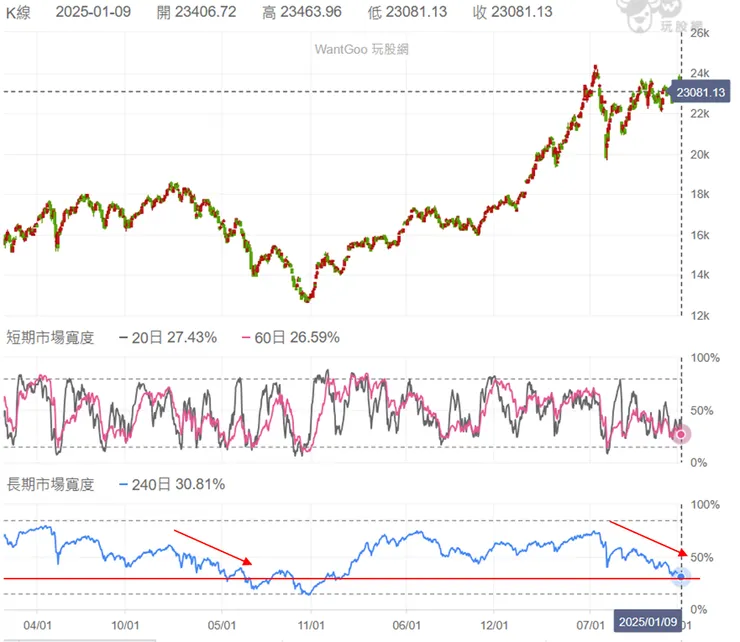Click the blue end-point marker on 240日 line

point(680,577)
